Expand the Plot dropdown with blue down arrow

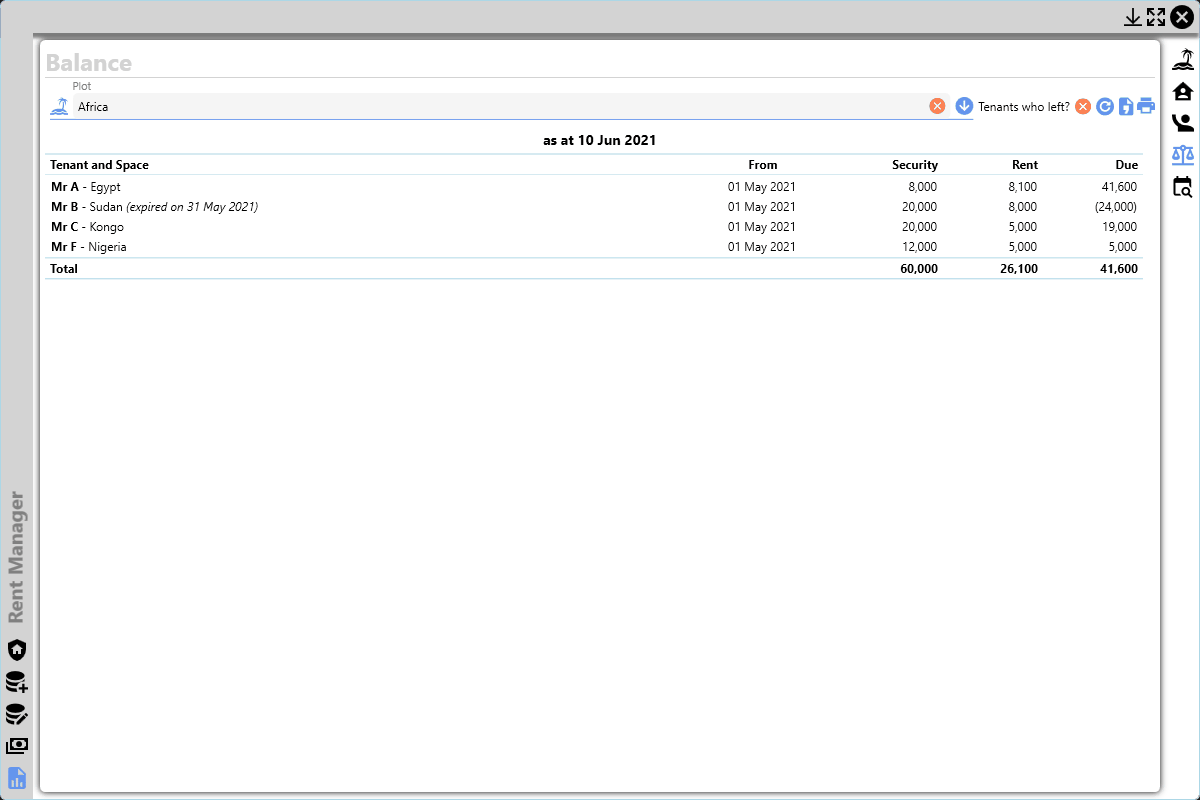click(963, 105)
